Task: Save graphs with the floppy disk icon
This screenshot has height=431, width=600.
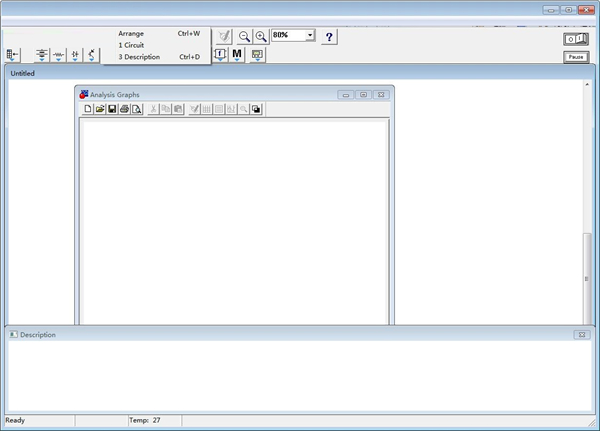Action: coord(112,109)
